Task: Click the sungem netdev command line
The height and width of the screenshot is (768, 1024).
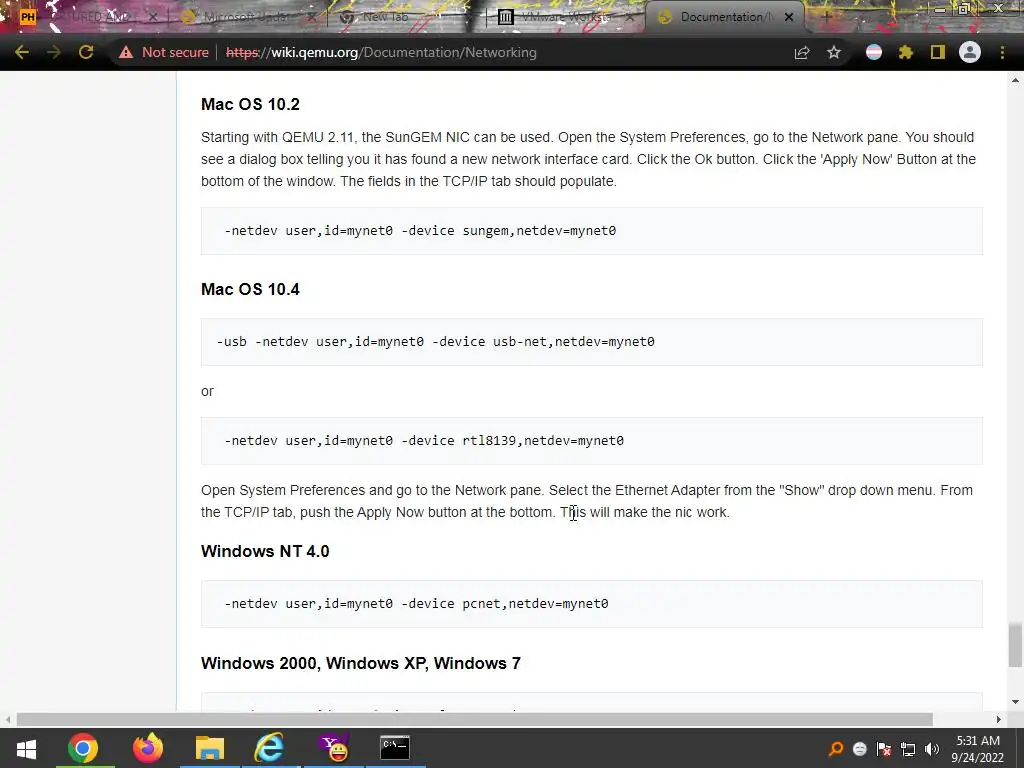Action: 420,231
